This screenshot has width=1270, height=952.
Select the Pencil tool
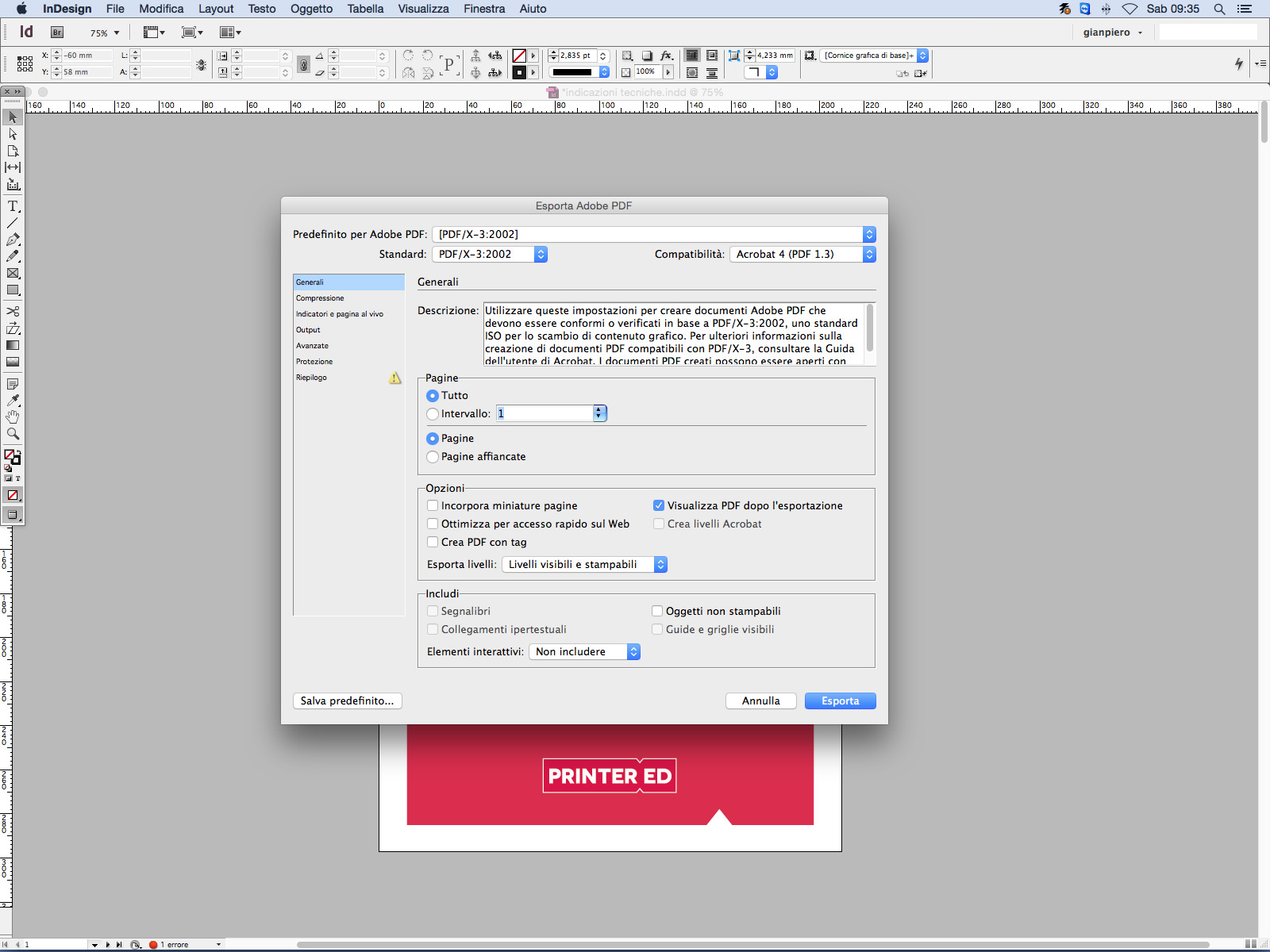(x=13, y=256)
